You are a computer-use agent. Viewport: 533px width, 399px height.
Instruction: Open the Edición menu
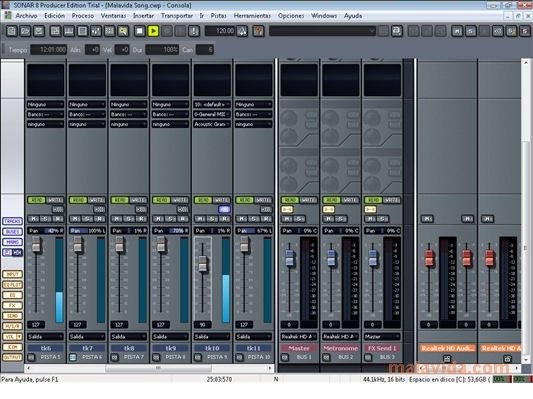click(x=54, y=16)
